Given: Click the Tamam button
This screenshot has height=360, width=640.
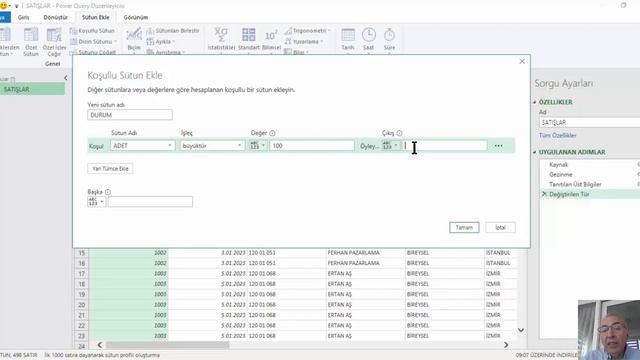Looking at the screenshot, I should pyautogui.click(x=464, y=227).
